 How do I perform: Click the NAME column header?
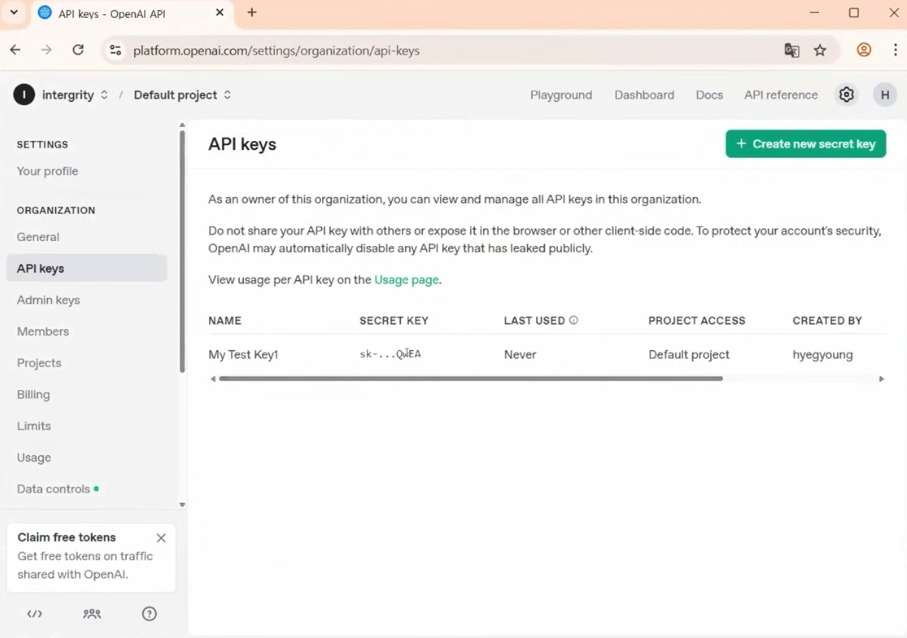(x=225, y=320)
